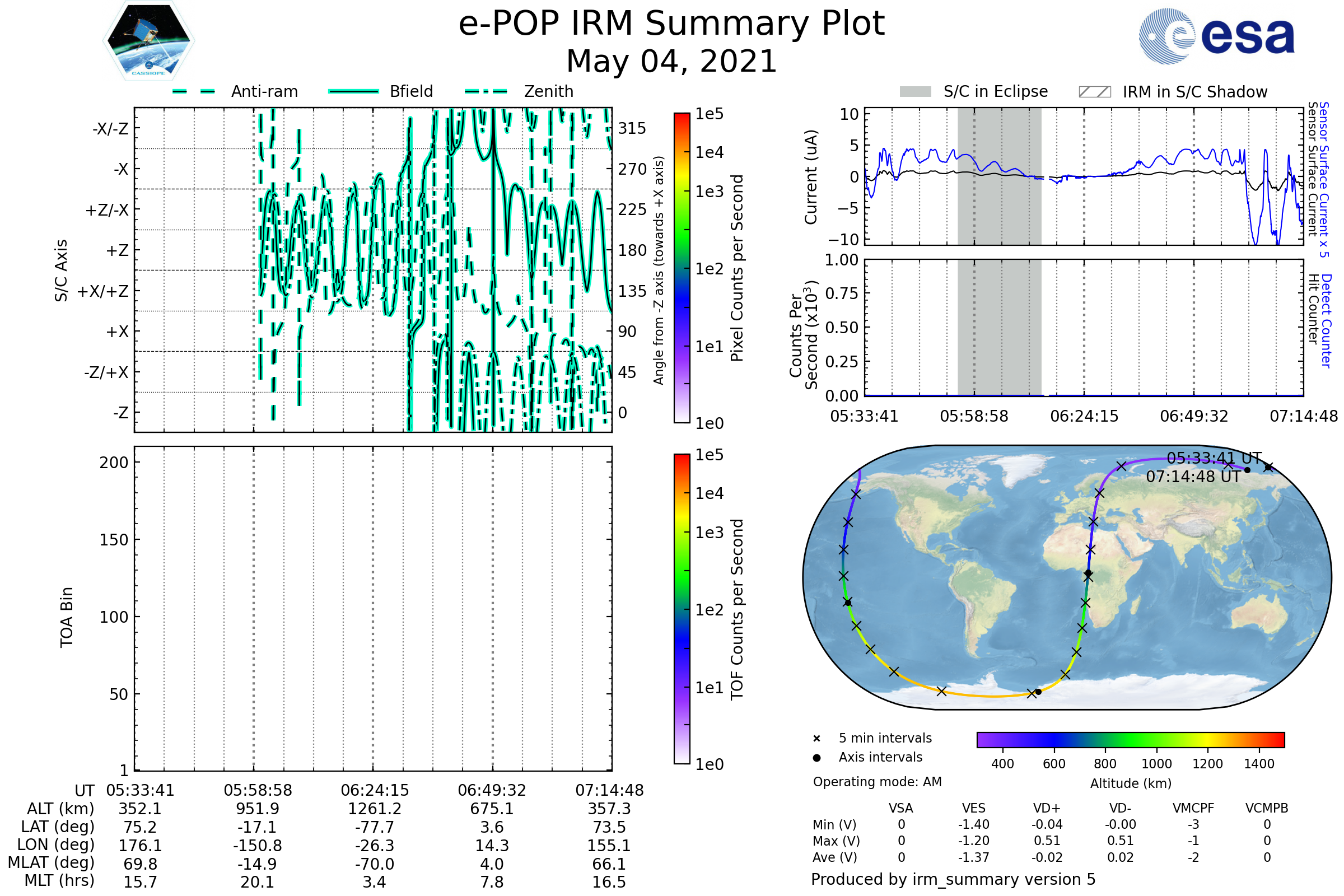Image resolution: width=1344 pixels, height=896 pixels.
Task: Click the 07:14:48 UT label on map
Action: click(x=1193, y=477)
